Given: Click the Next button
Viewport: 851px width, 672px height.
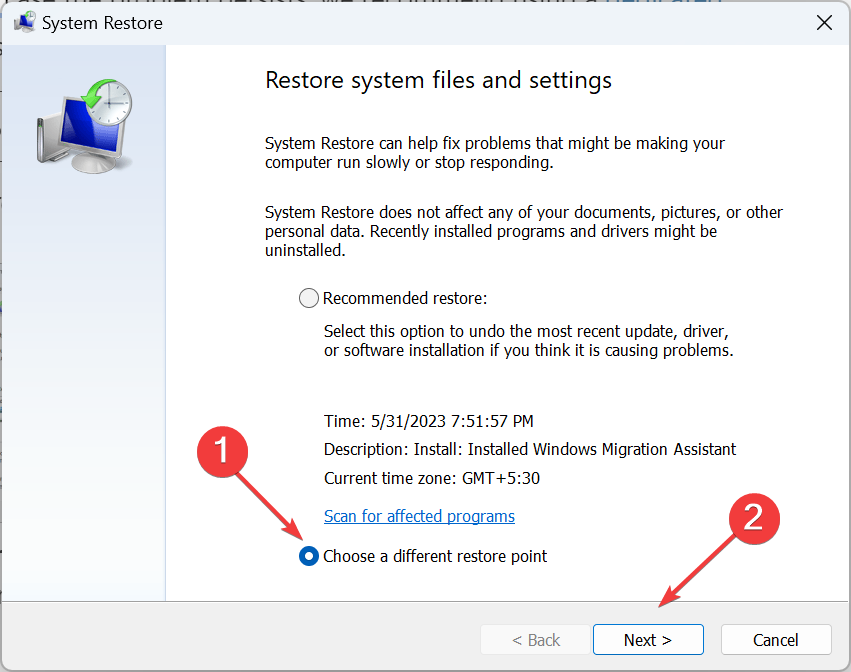Looking at the screenshot, I should click(648, 639).
